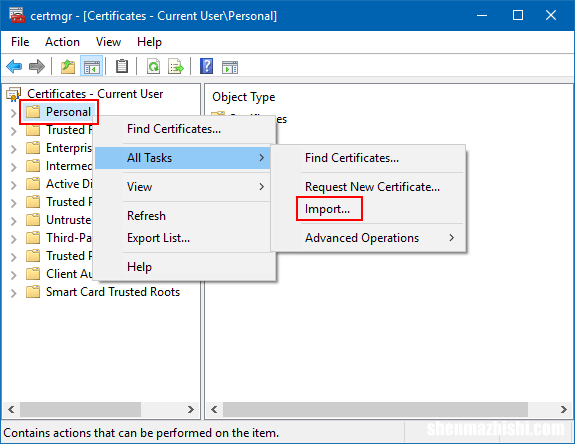Toggle Show/Hide Action Pane icon
The width and height of the screenshot is (575, 444).
click(230, 67)
